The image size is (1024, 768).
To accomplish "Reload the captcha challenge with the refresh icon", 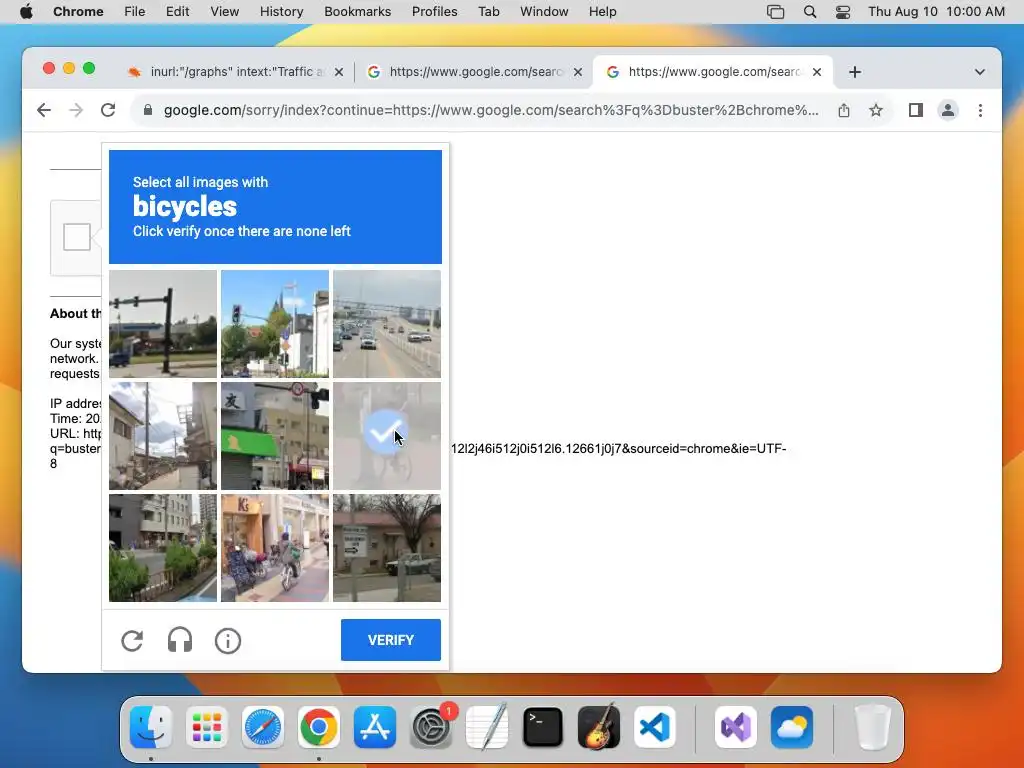I will [x=132, y=641].
